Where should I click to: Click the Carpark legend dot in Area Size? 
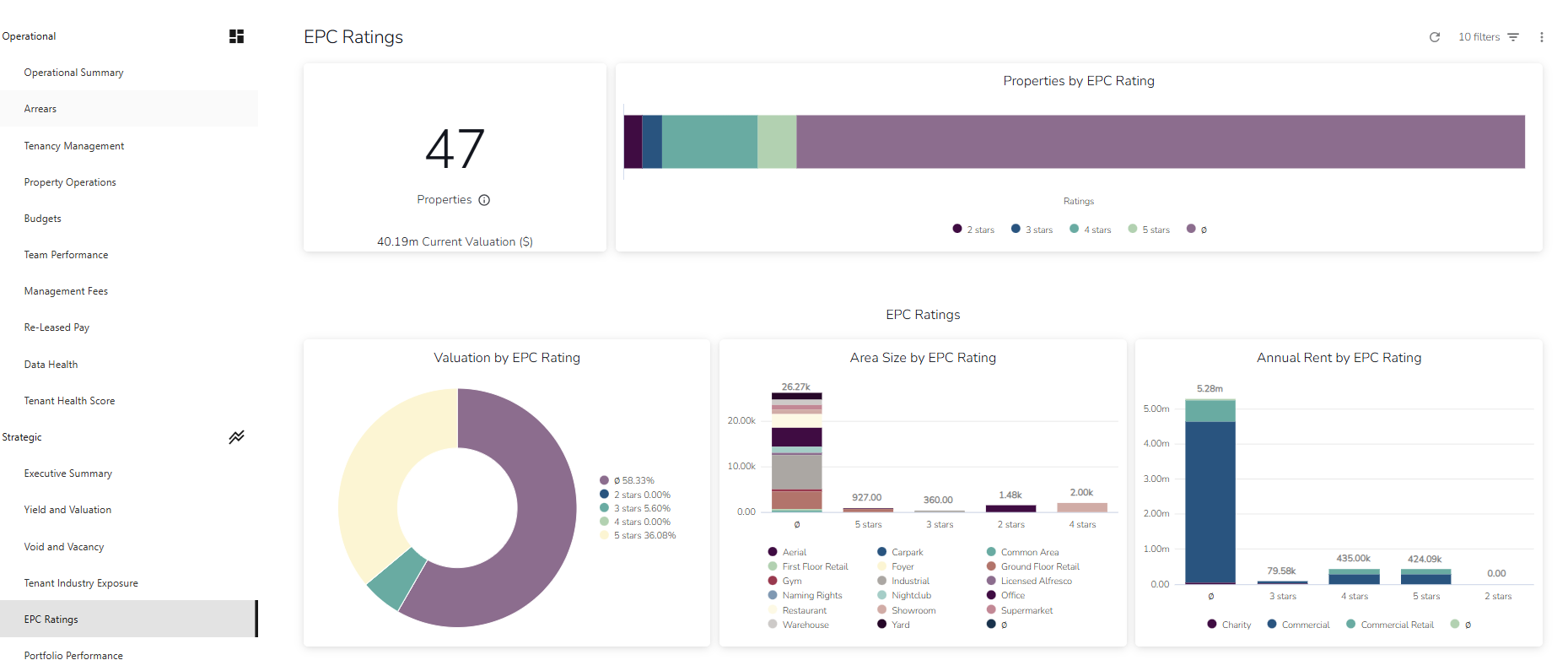point(881,552)
